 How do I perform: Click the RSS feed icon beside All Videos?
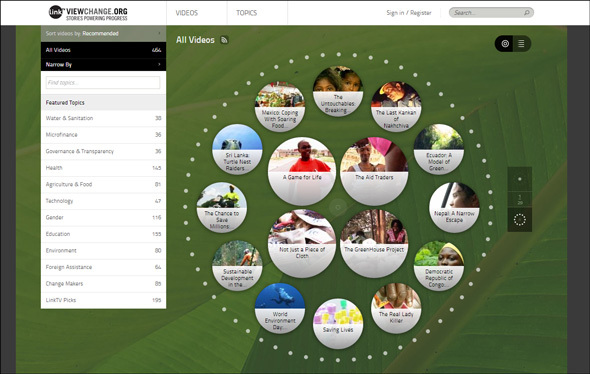click(x=224, y=40)
